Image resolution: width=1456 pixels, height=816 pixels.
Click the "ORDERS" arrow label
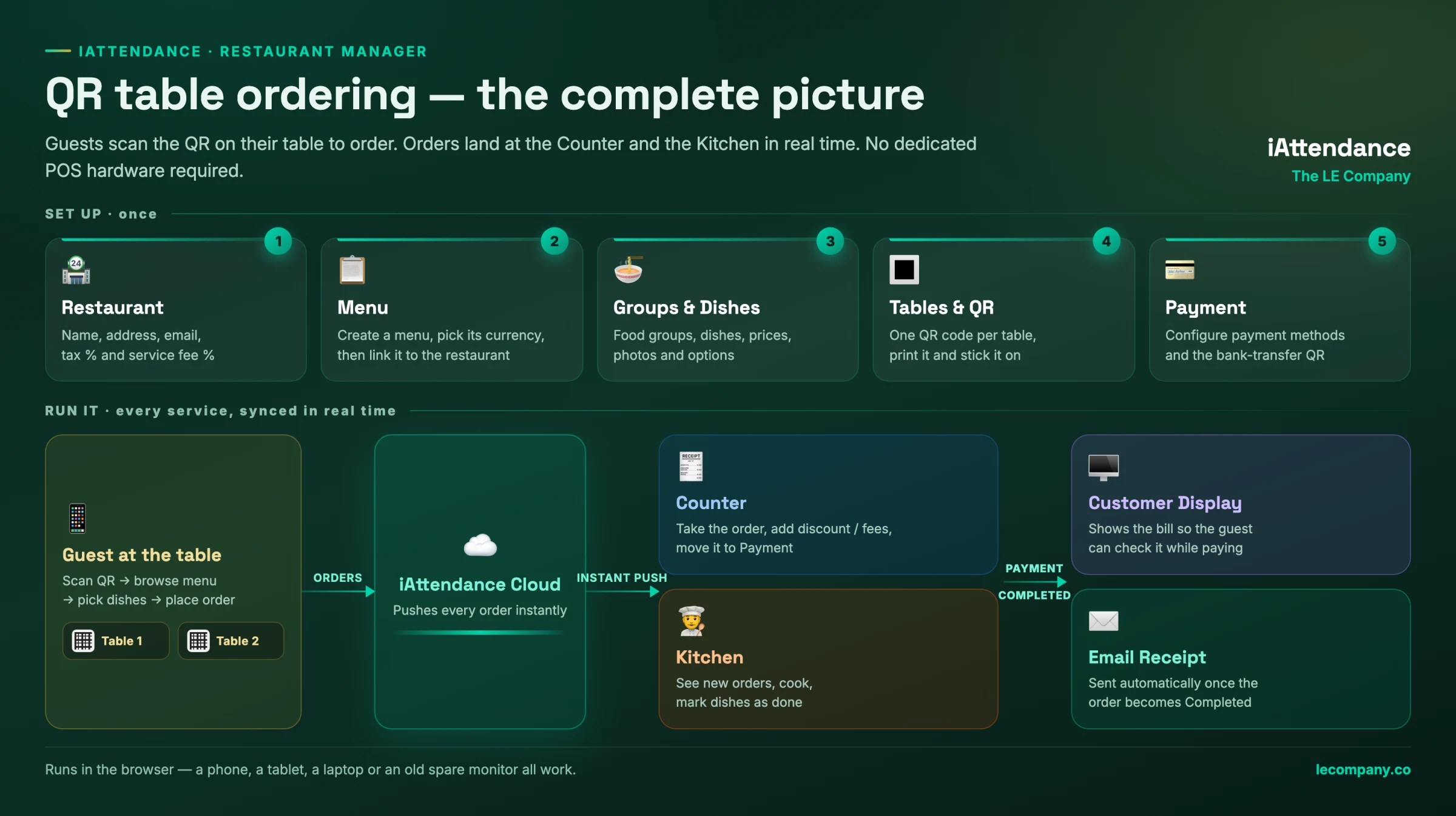point(337,578)
